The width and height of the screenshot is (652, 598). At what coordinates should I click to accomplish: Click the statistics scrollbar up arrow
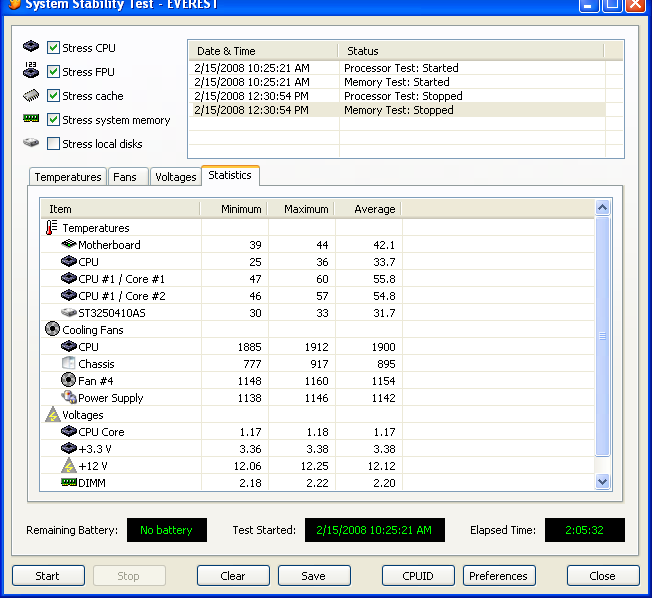[x=603, y=207]
